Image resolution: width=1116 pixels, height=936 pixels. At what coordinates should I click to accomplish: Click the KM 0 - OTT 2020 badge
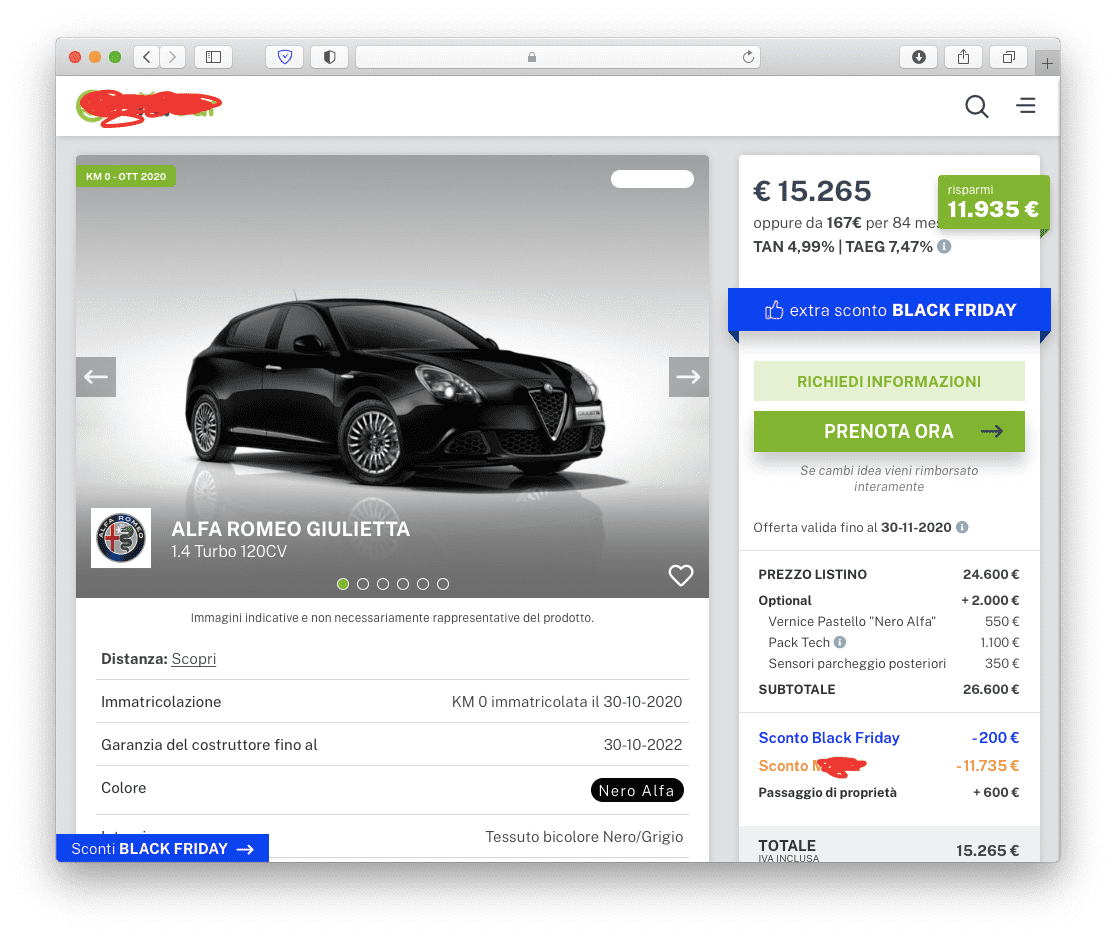[126, 177]
